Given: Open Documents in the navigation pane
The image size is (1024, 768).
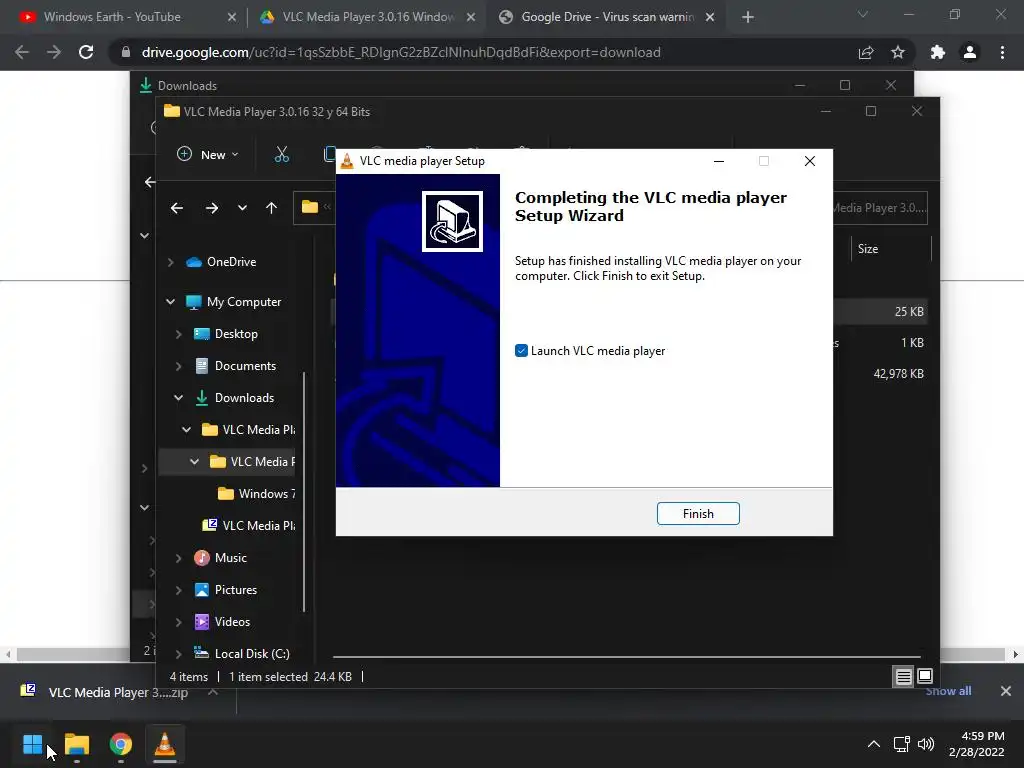Looking at the screenshot, I should pyautogui.click(x=245, y=366).
